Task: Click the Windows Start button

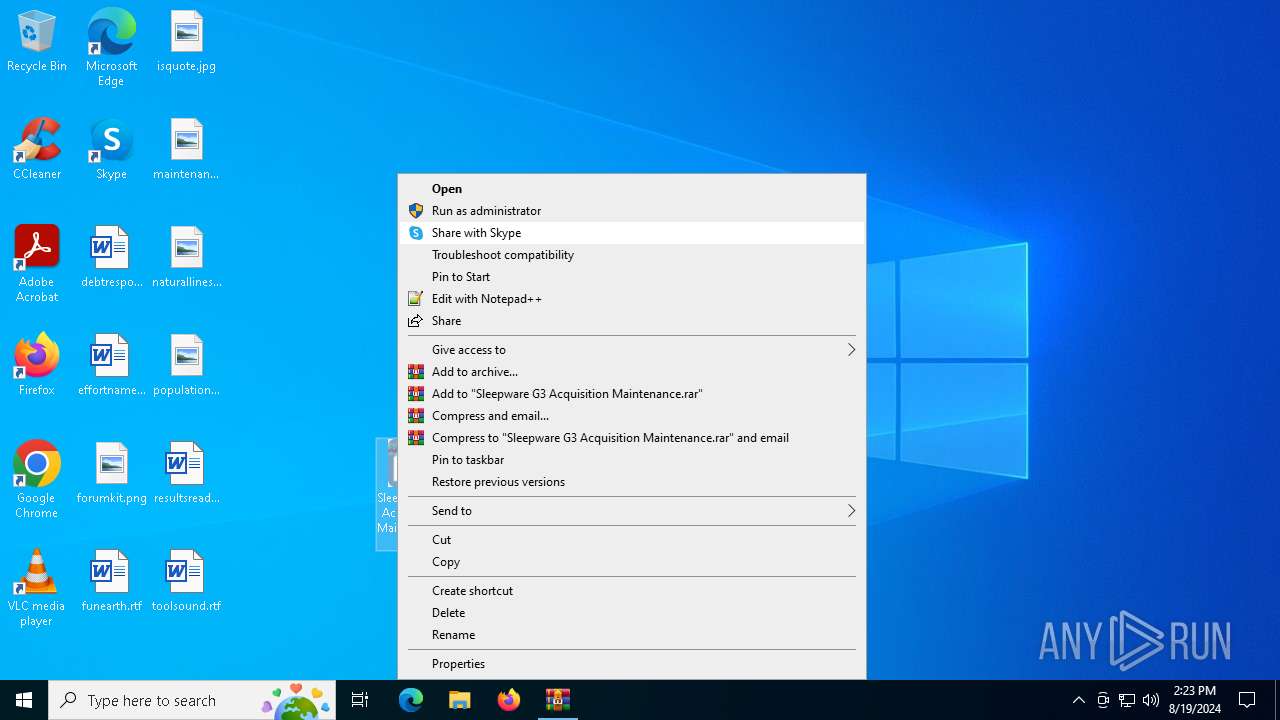Action: click(24, 700)
